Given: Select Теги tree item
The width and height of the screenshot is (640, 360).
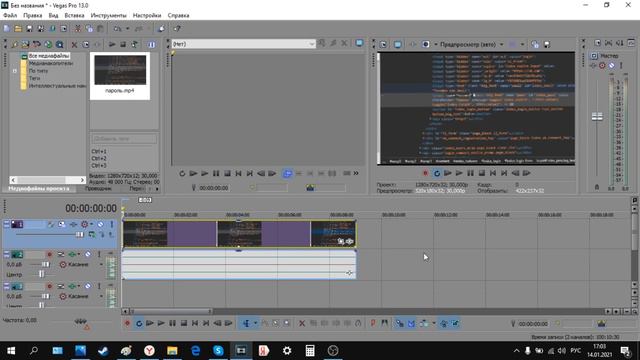Looking at the screenshot, I should tap(34, 78).
